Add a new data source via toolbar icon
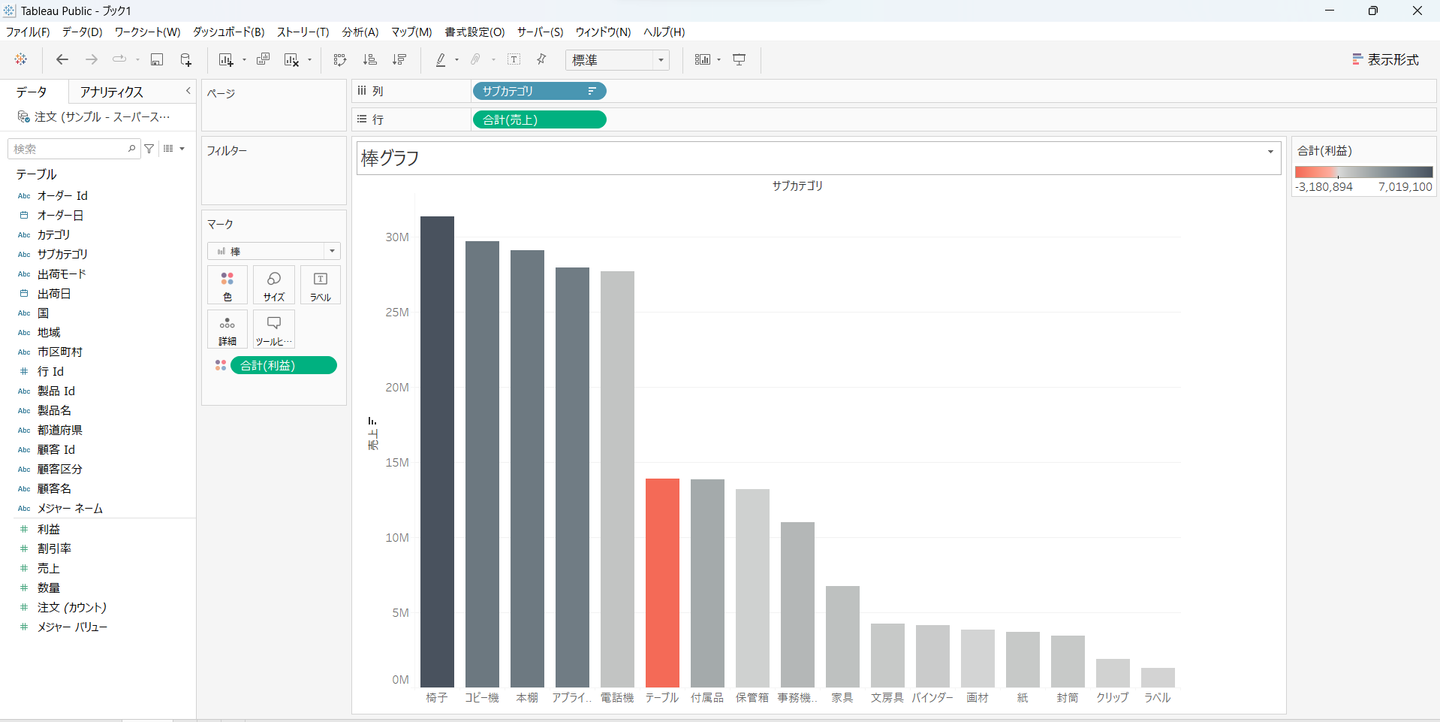Screen dimensions: 1440x722 coord(186,60)
